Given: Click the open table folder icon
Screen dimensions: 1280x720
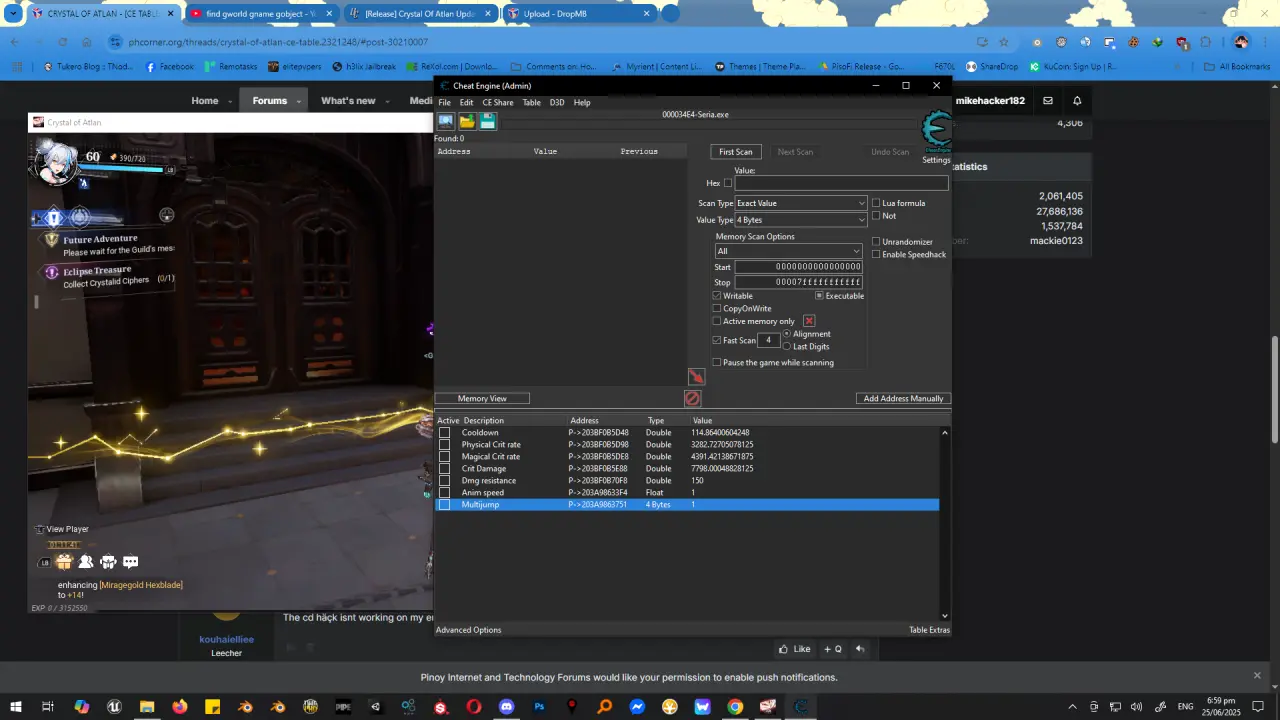Looking at the screenshot, I should click(467, 121).
